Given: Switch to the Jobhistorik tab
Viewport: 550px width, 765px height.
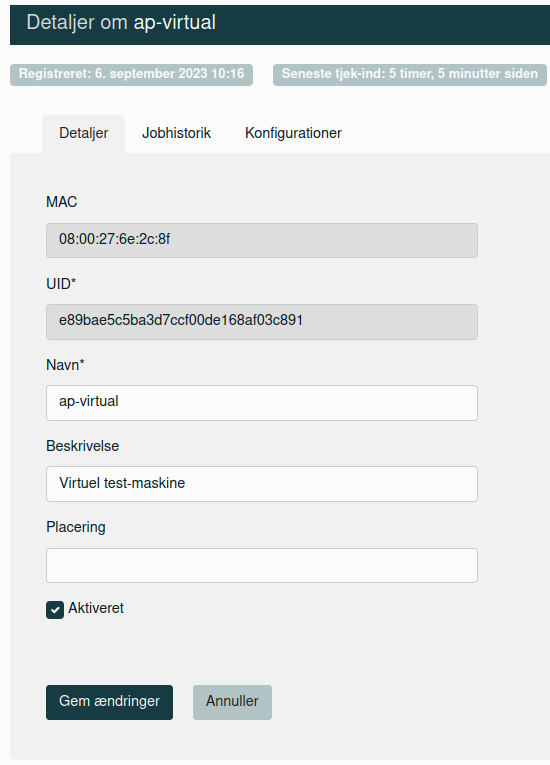Looking at the screenshot, I should click(x=176, y=133).
